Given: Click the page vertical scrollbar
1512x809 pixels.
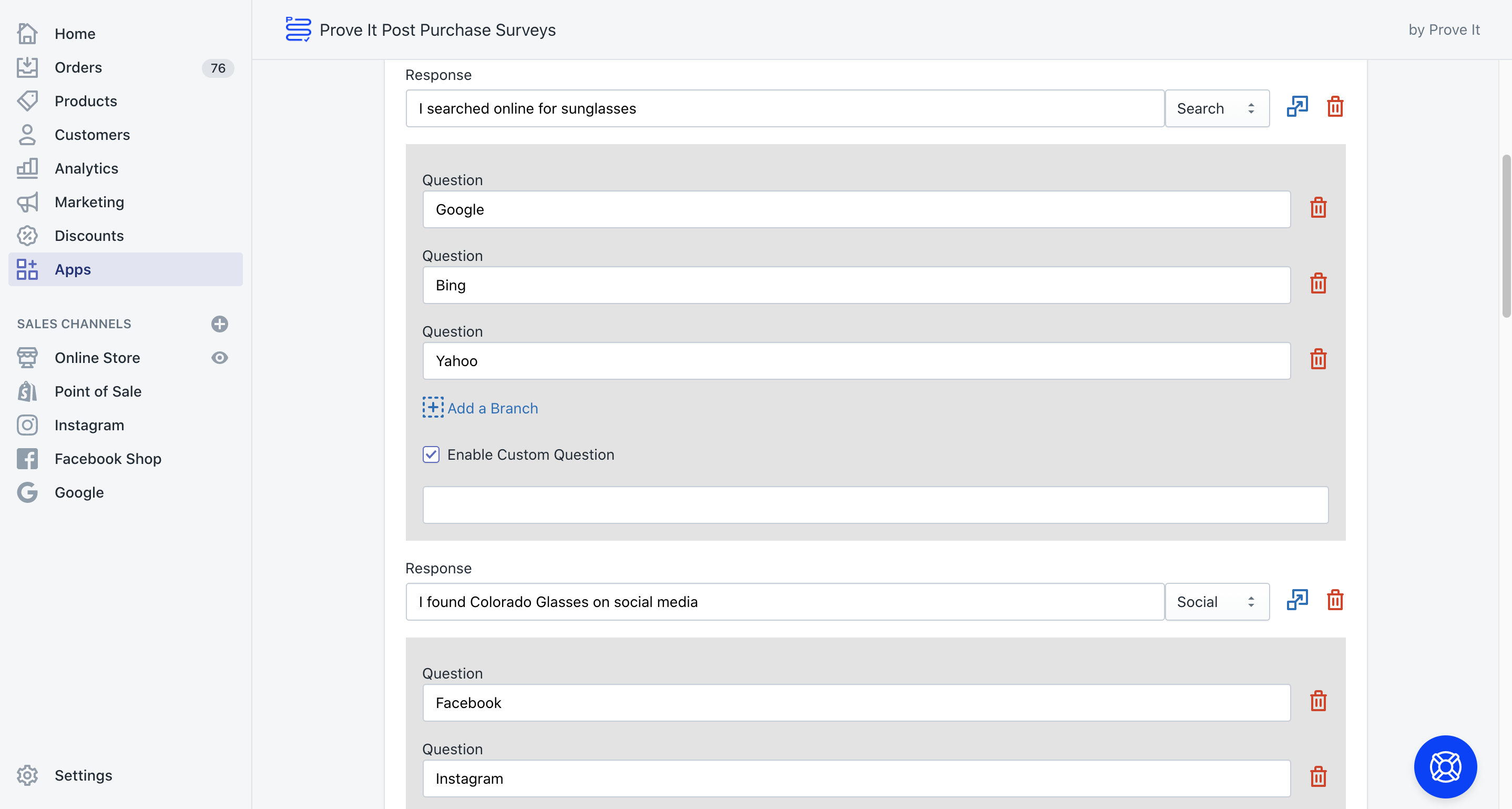Looking at the screenshot, I should pyautogui.click(x=1506, y=236).
